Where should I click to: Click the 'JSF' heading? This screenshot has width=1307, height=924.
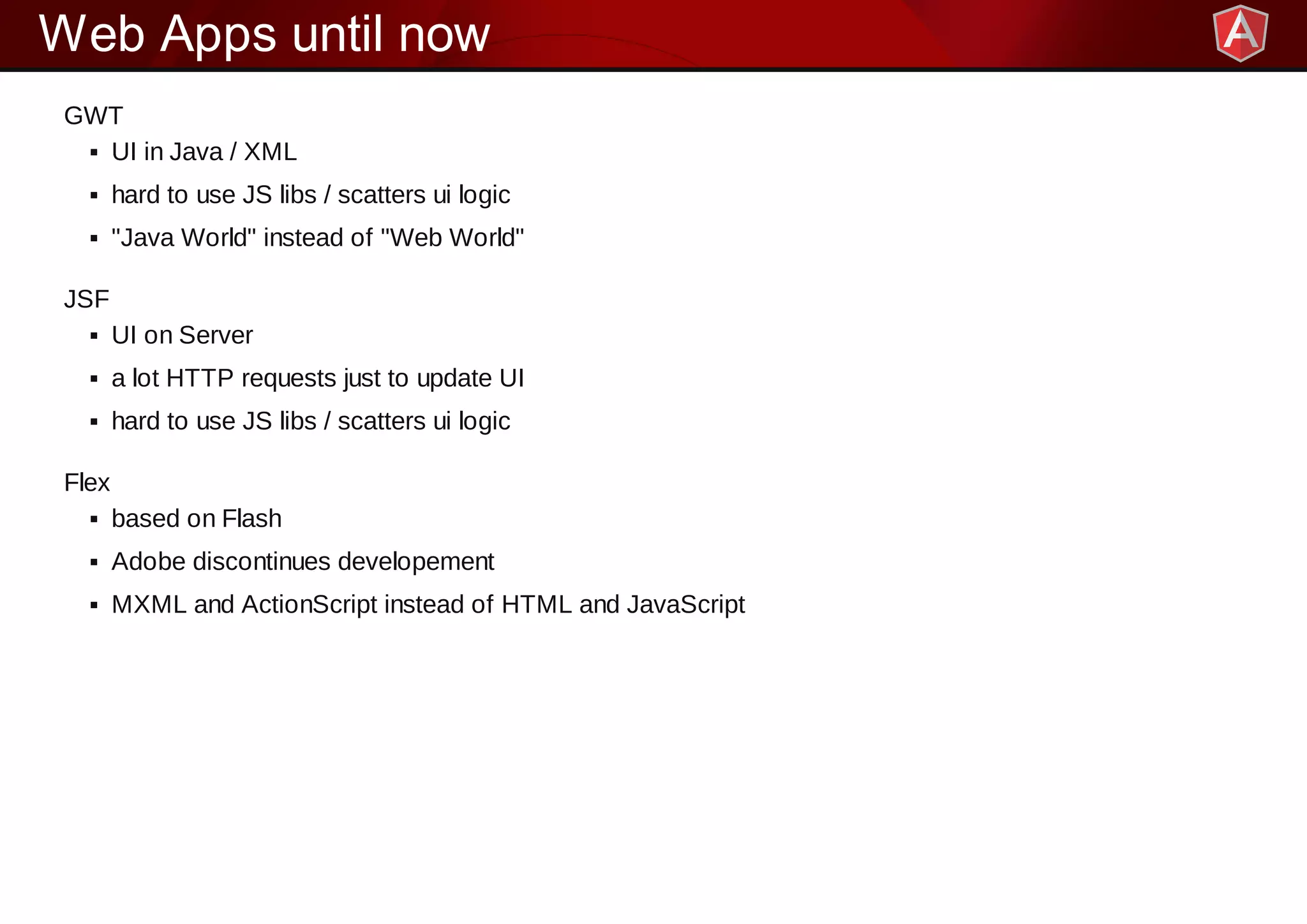tap(87, 299)
